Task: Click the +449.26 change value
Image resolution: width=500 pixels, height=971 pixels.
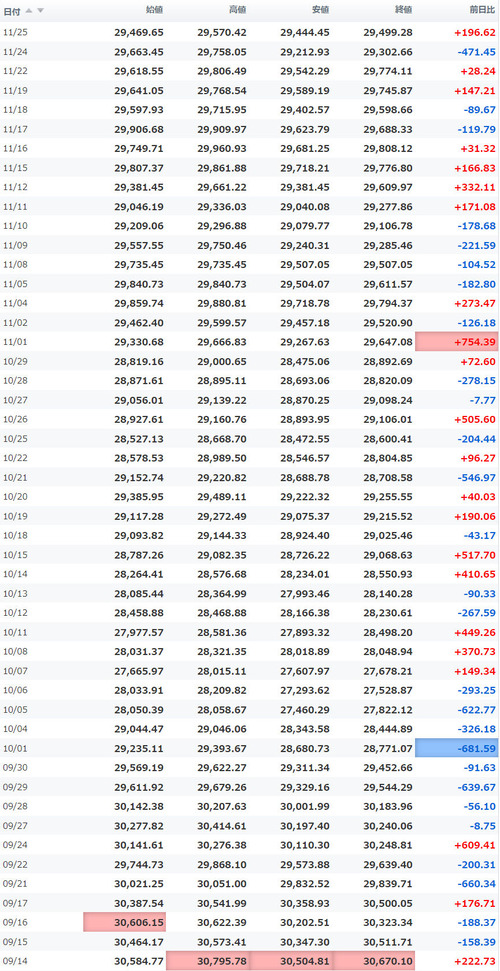Action: click(x=475, y=632)
